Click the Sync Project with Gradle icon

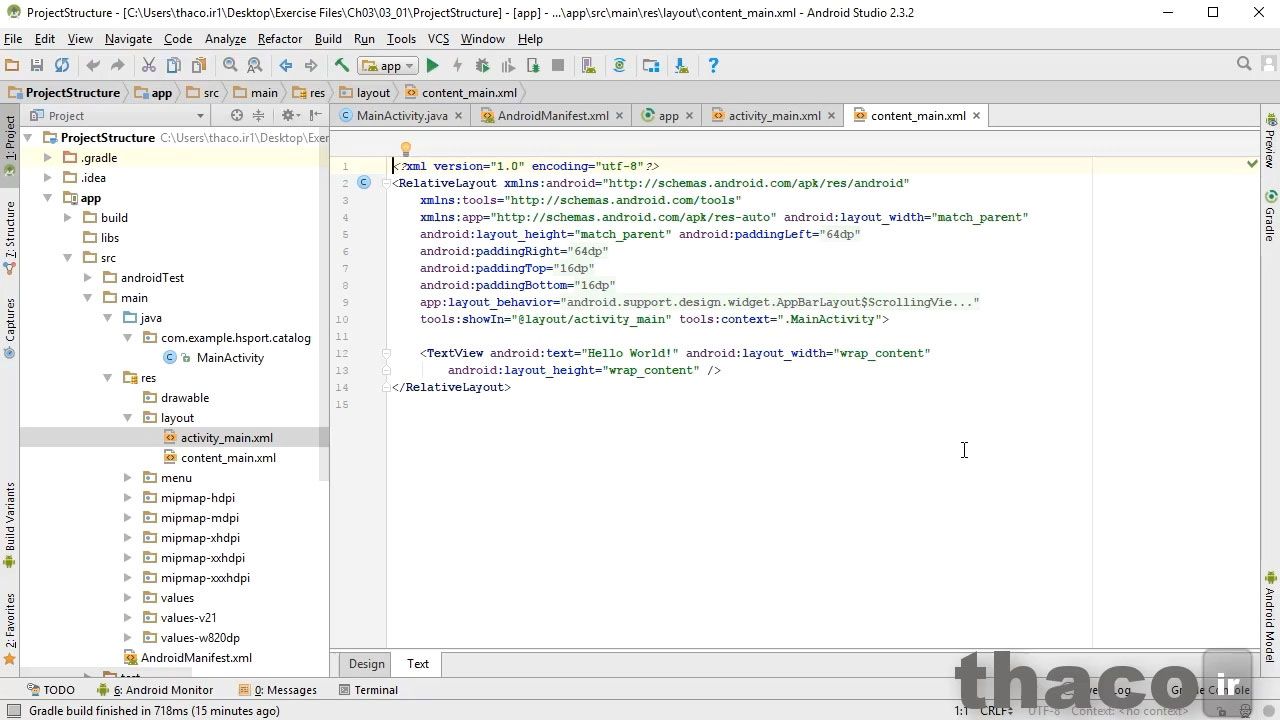[619, 65]
